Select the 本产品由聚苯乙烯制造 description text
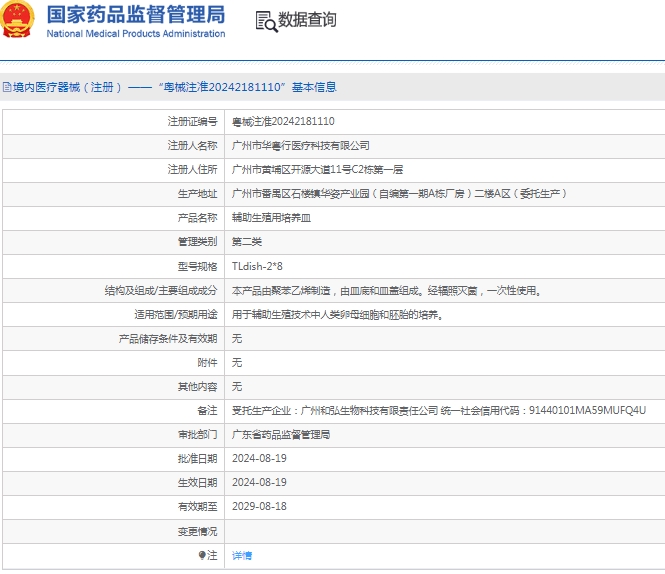The image size is (665, 574). 387,291
